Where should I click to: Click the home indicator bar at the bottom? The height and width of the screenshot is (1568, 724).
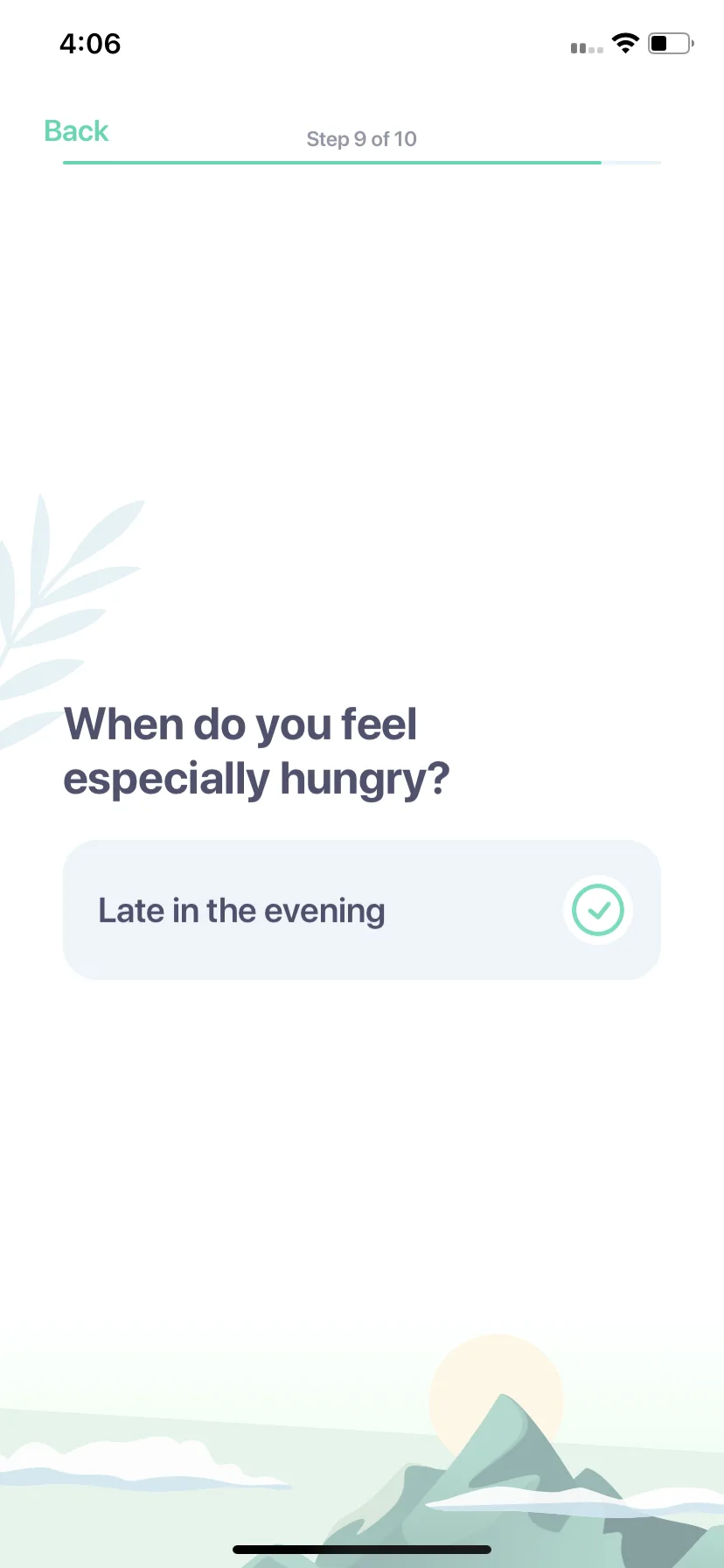click(362, 1550)
